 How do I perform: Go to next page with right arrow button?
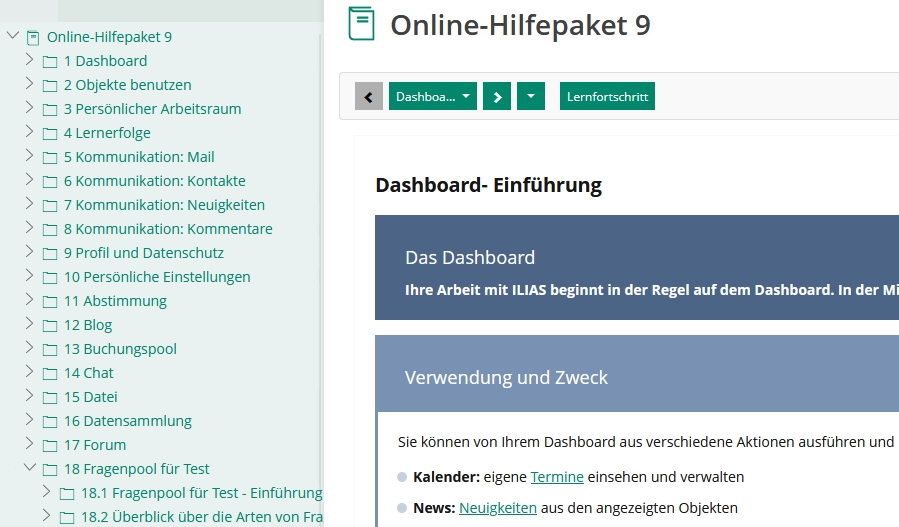click(x=497, y=97)
